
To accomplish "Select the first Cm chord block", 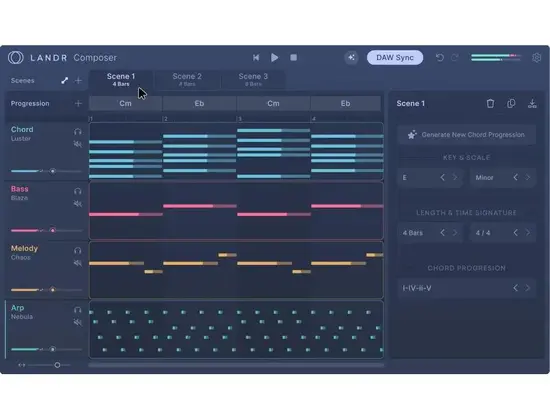I will (126, 104).
